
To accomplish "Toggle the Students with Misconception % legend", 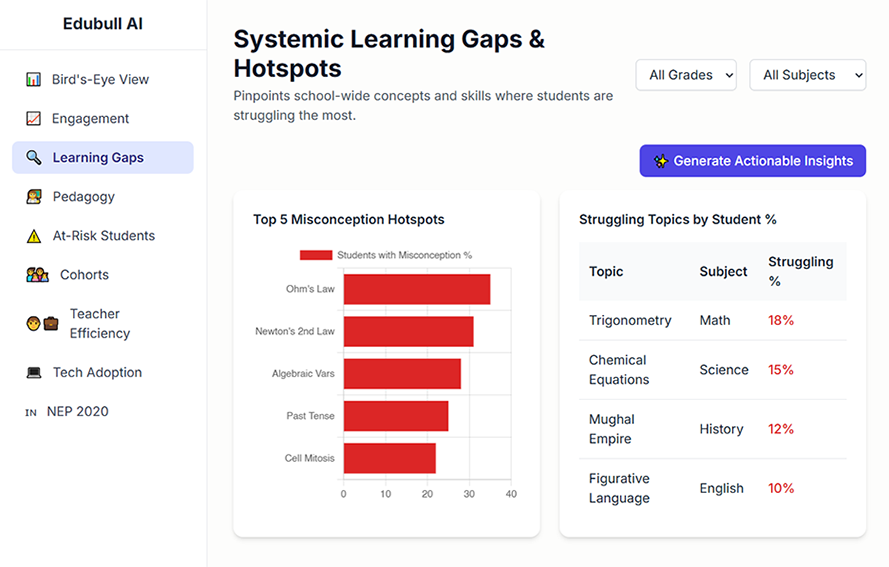I will [x=386, y=255].
